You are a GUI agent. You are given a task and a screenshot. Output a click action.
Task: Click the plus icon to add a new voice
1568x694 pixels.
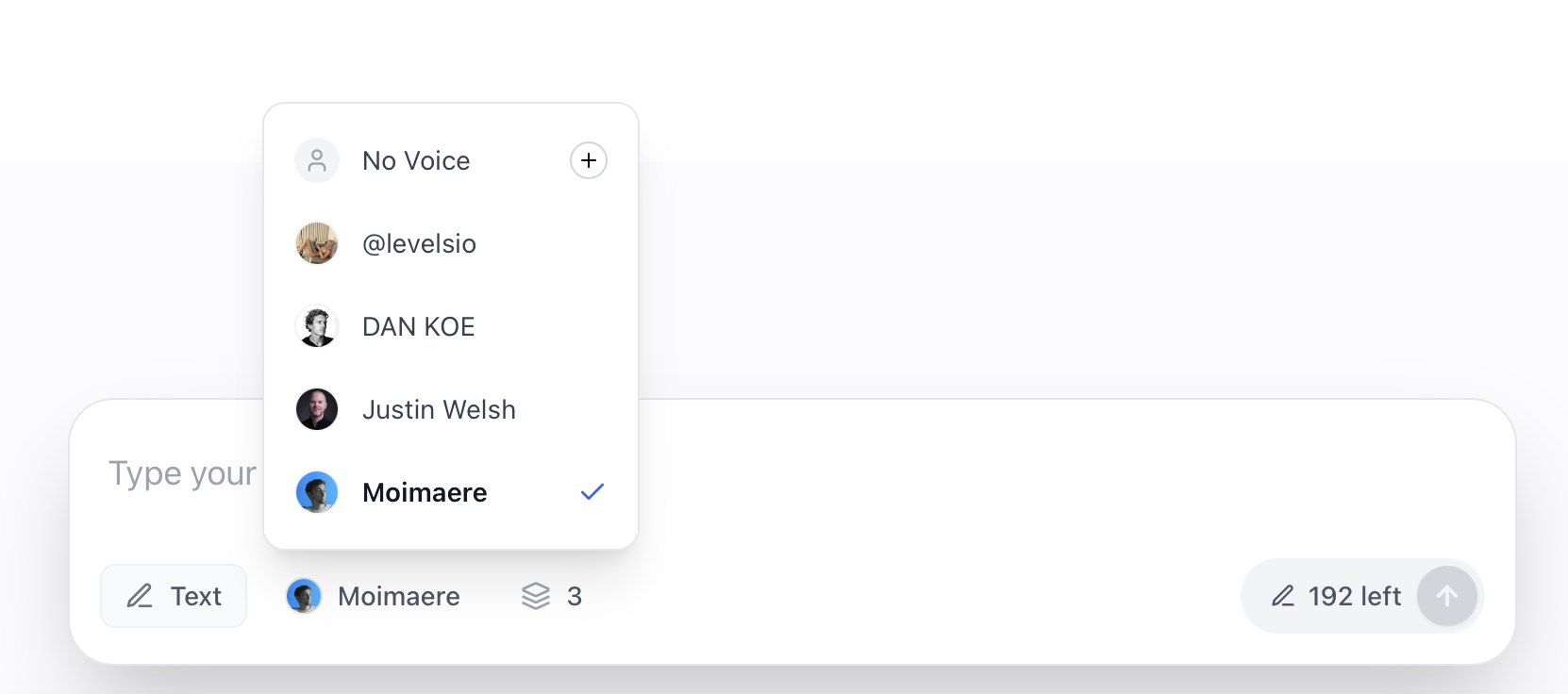pyautogui.click(x=588, y=160)
